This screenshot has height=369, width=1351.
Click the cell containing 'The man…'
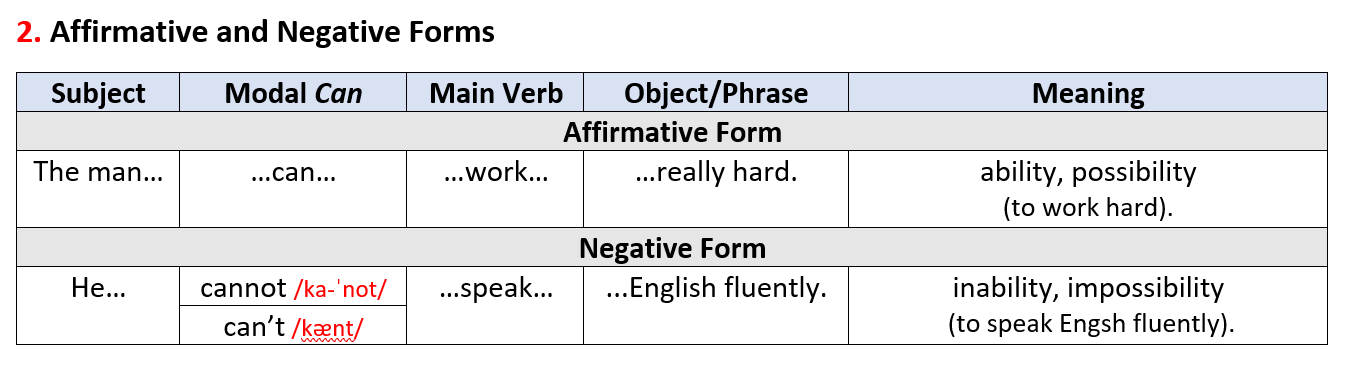(x=98, y=189)
